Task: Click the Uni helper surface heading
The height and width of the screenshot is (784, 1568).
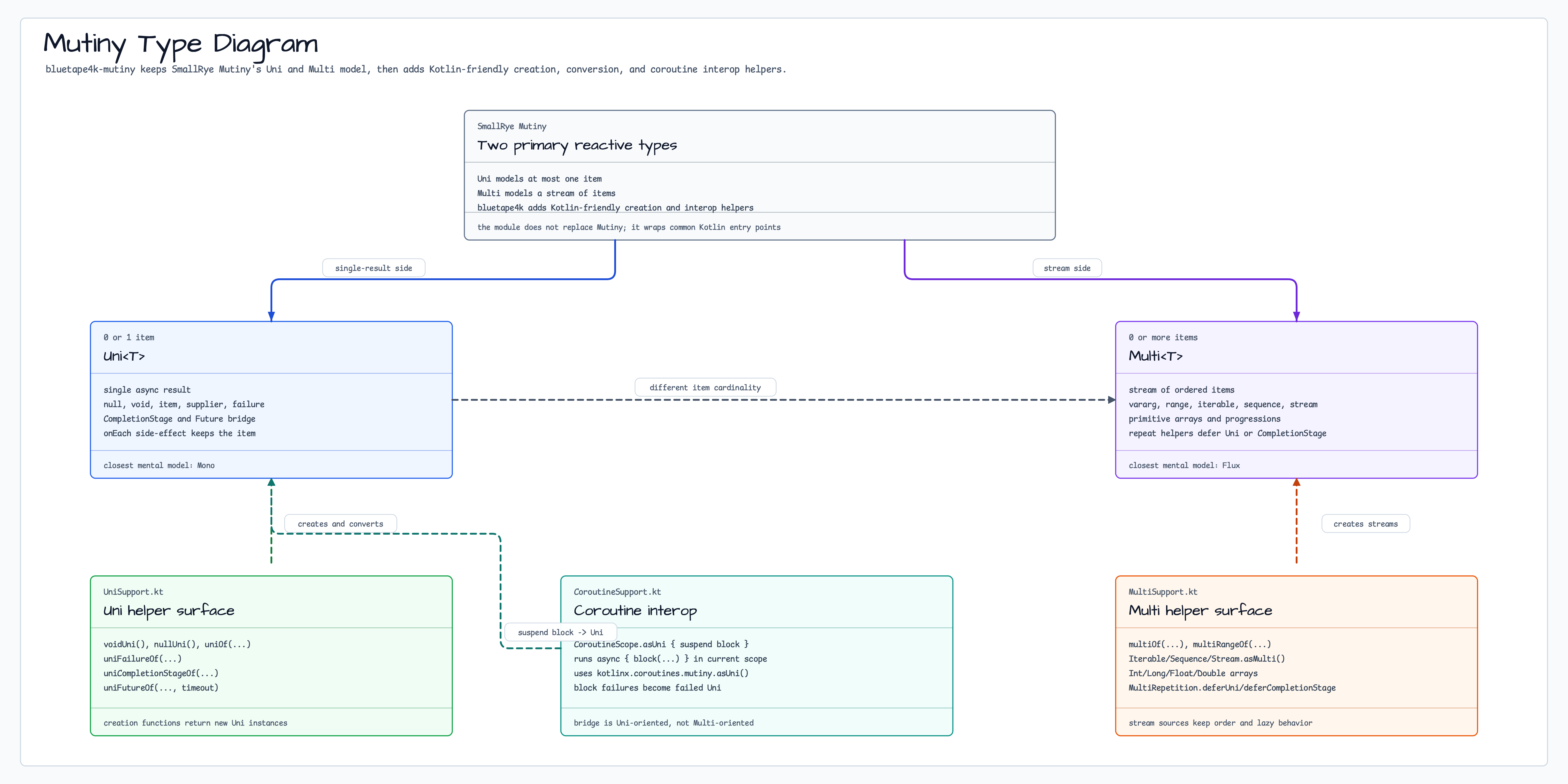Action: point(169,611)
